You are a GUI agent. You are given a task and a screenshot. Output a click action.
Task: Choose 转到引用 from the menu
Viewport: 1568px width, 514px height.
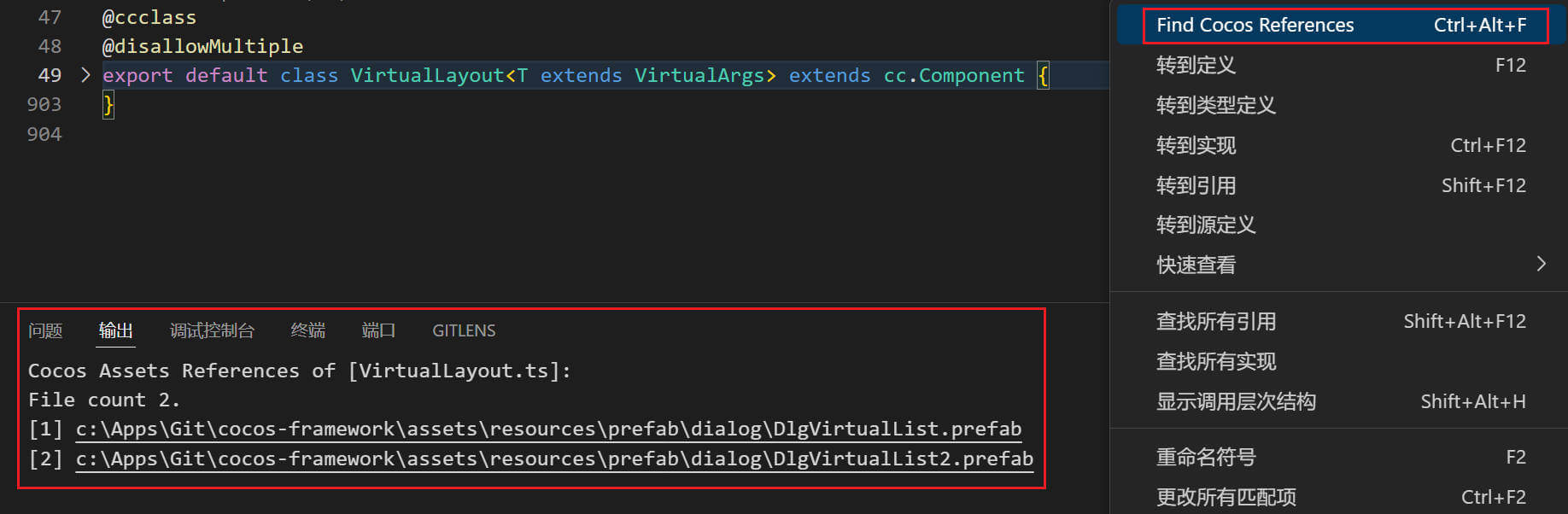(x=1196, y=186)
